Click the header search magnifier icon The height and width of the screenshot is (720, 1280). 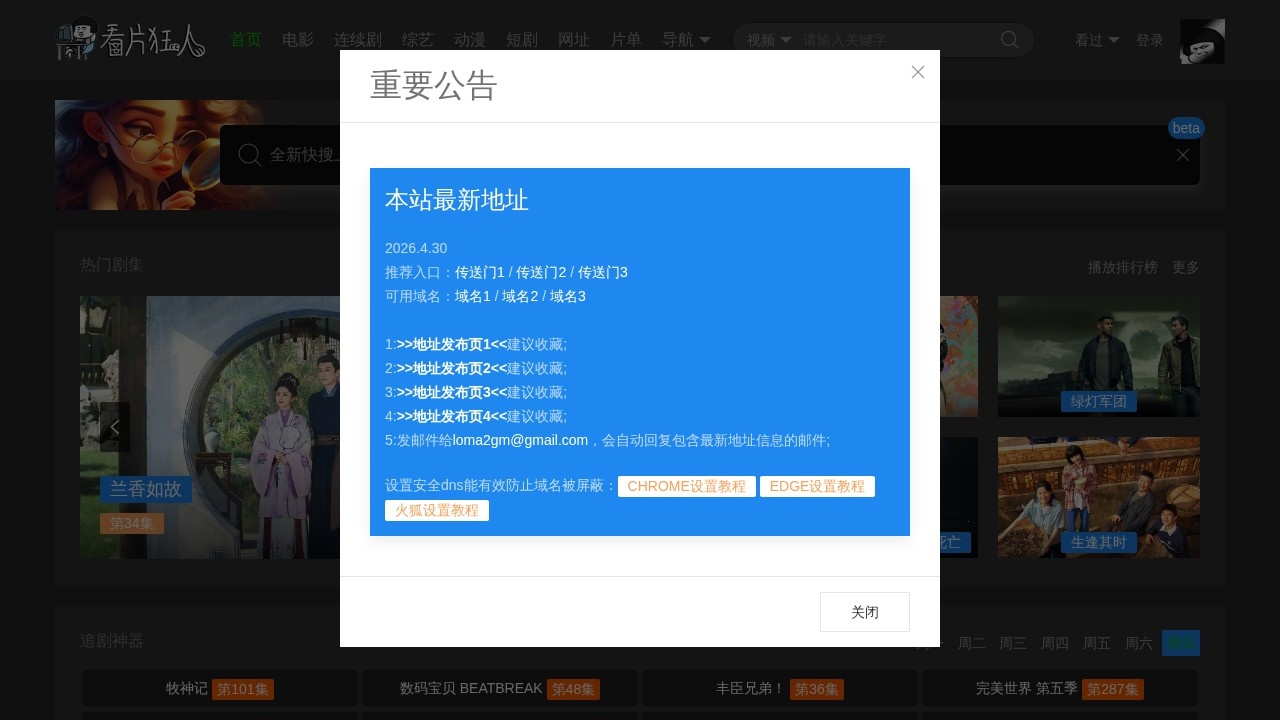click(x=1010, y=40)
